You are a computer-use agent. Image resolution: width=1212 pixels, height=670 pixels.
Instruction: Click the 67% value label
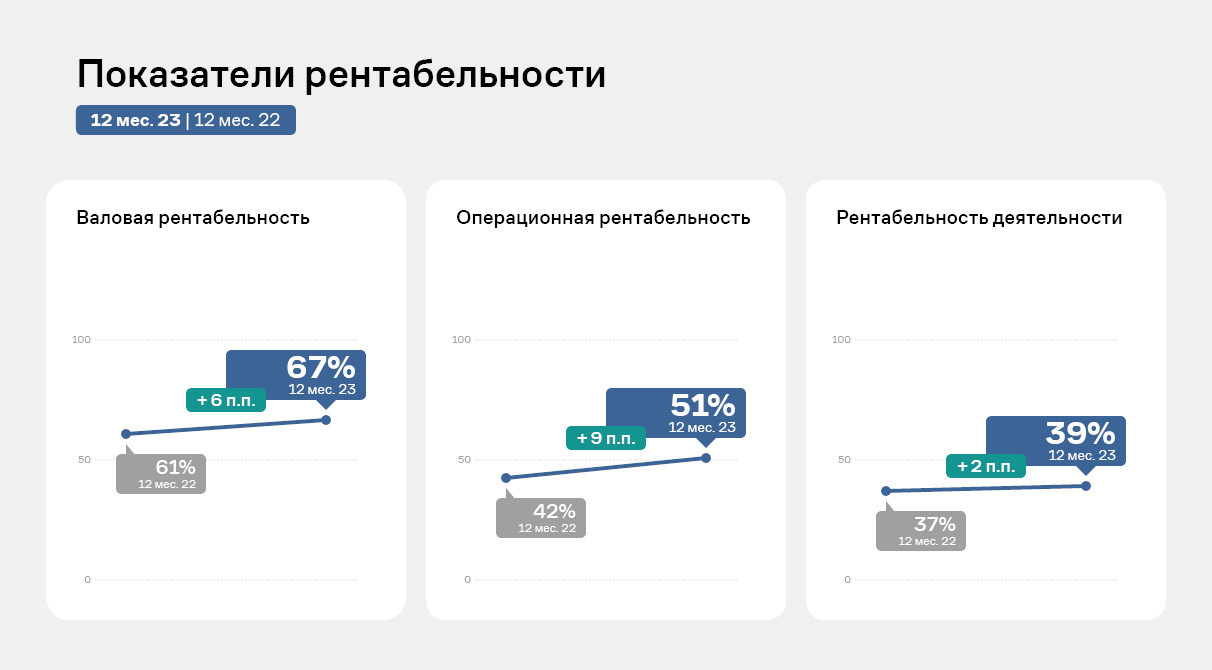pos(320,368)
